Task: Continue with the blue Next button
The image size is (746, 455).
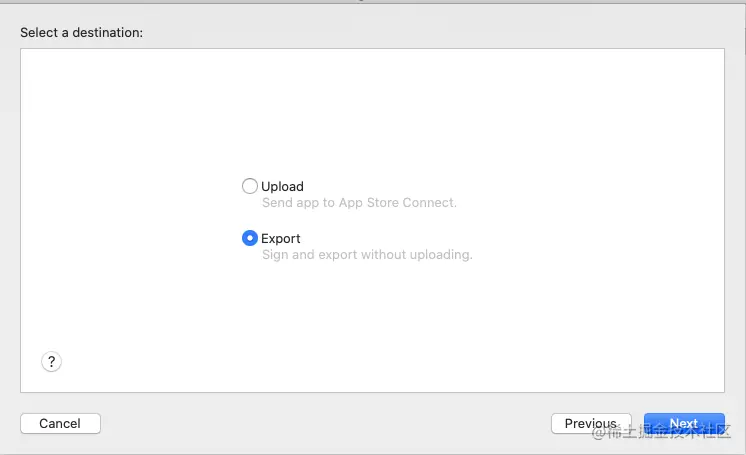Action: pyautogui.click(x=684, y=424)
